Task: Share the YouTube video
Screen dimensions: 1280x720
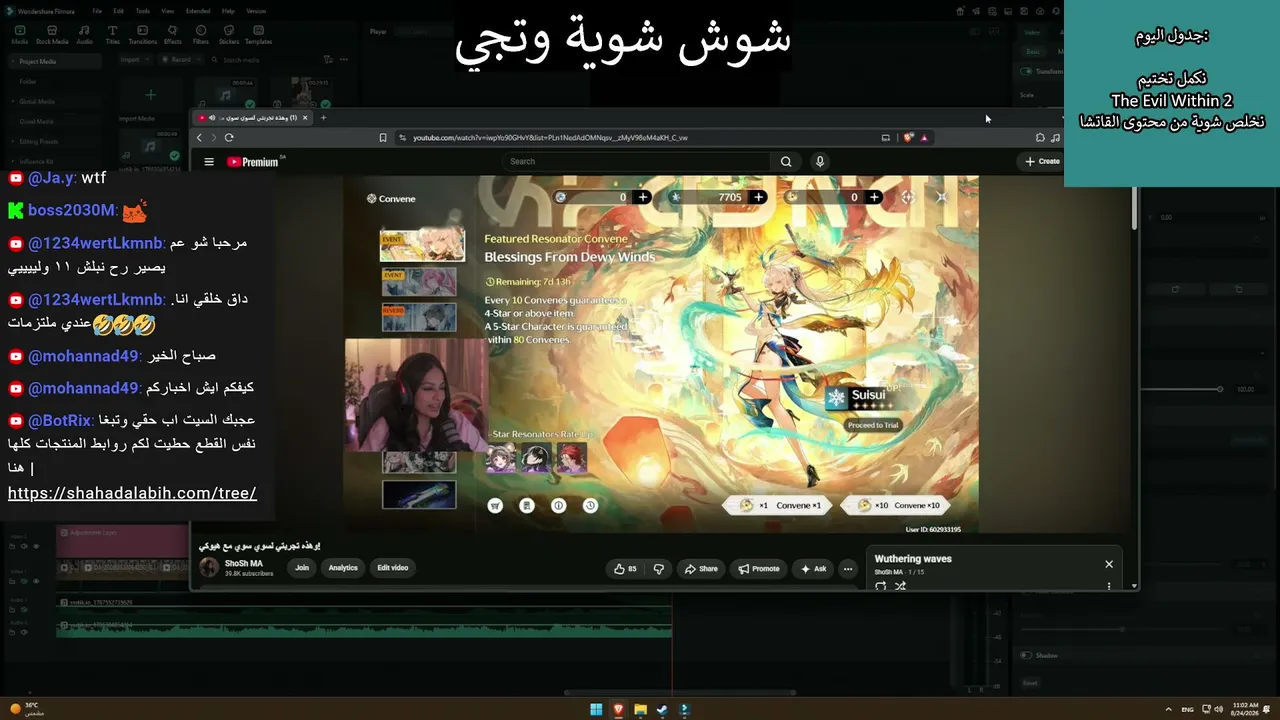Action: [701, 569]
